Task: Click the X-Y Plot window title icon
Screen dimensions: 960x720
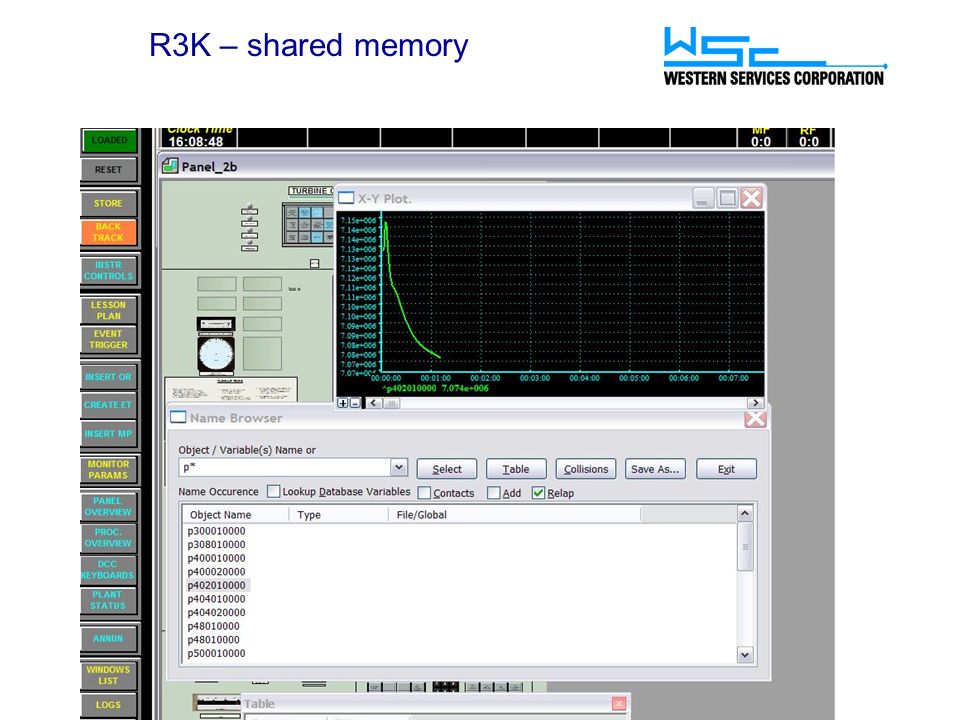Action: 346,198
